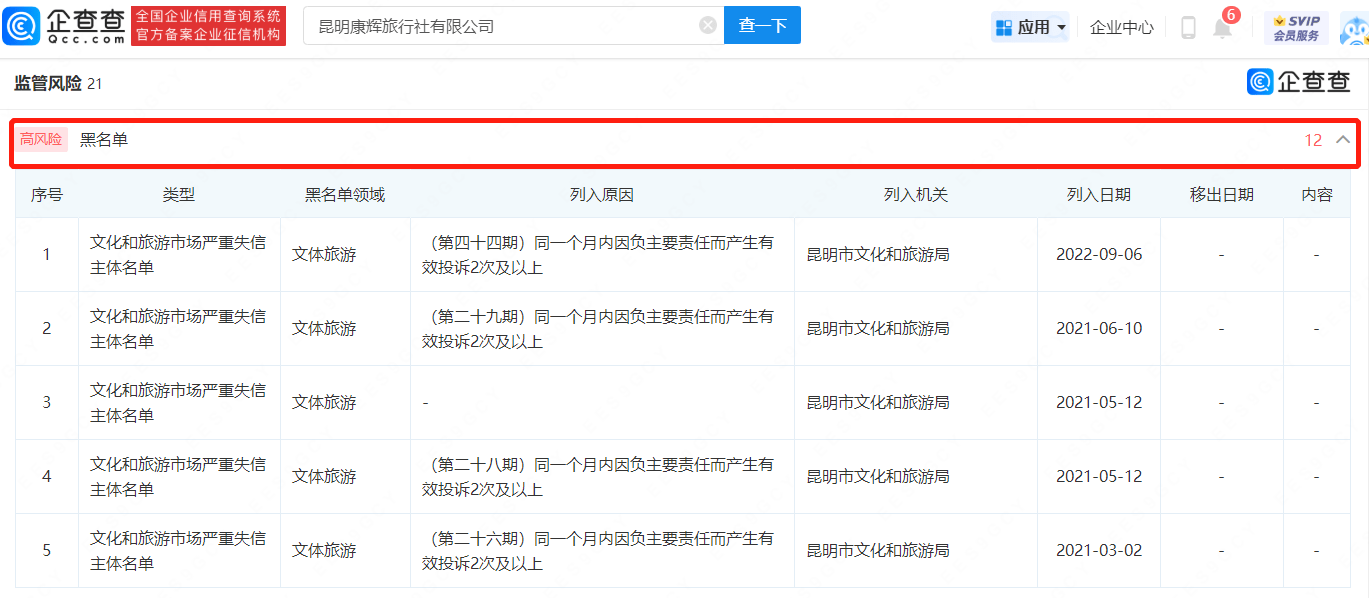
Task: Click the 2021-05-12 date in row 3
Action: (x=1099, y=403)
